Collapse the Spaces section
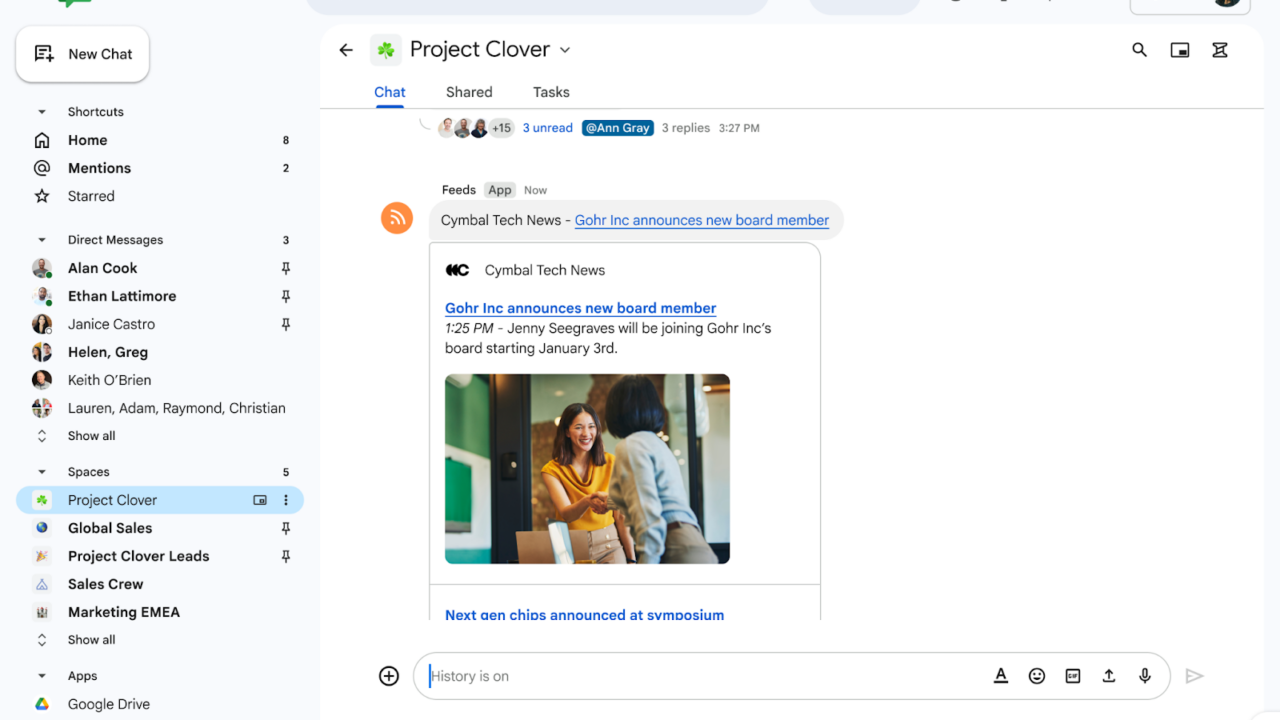The image size is (1280, 720). click(x=41, y=471)
